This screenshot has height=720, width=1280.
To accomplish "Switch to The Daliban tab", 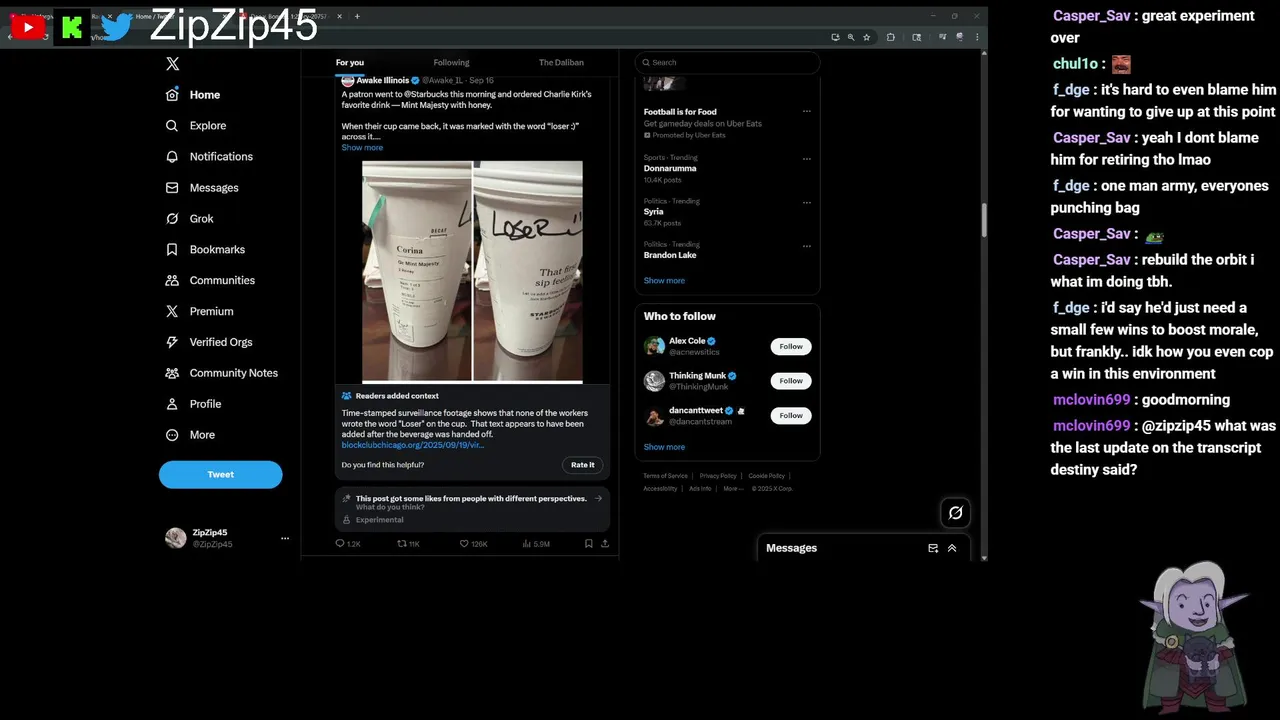I will click(x=561, y=63).
